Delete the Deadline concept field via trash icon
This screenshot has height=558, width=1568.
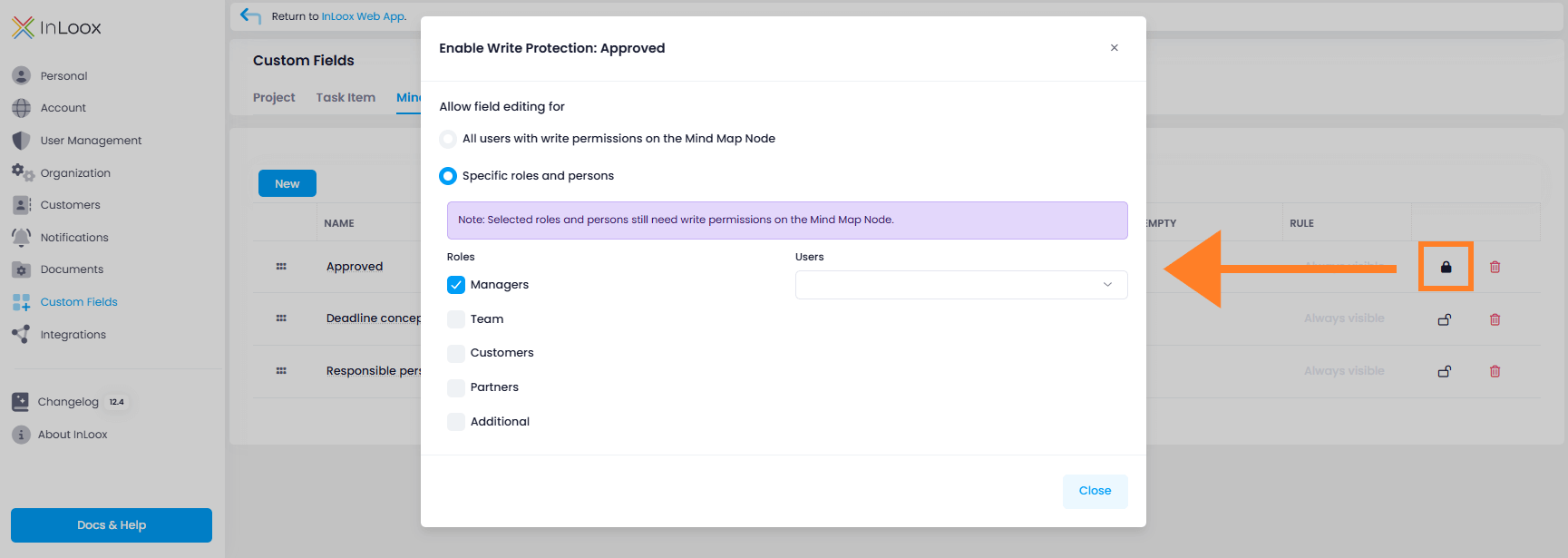point(1495,319)
